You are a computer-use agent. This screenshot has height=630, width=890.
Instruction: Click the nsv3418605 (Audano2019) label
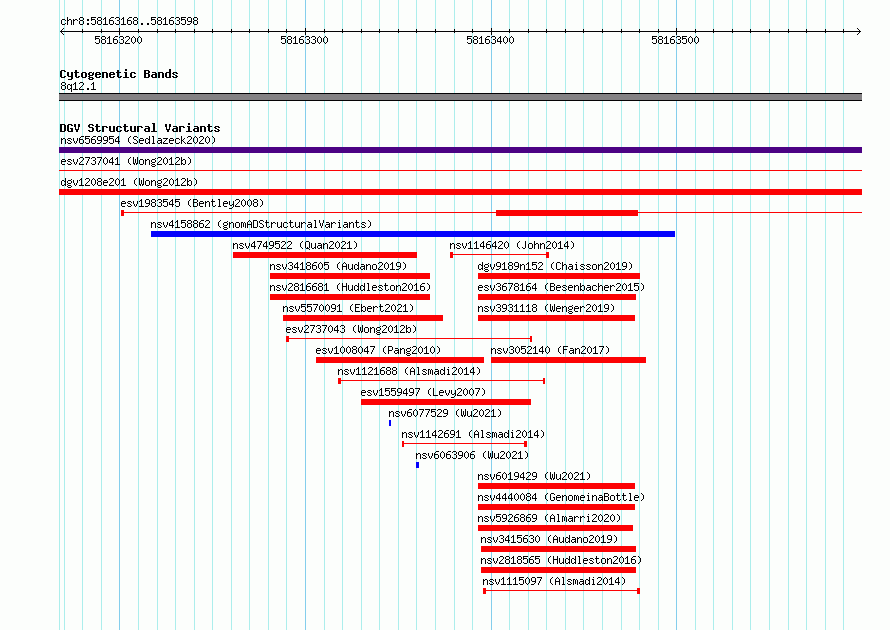coord(338,266)
